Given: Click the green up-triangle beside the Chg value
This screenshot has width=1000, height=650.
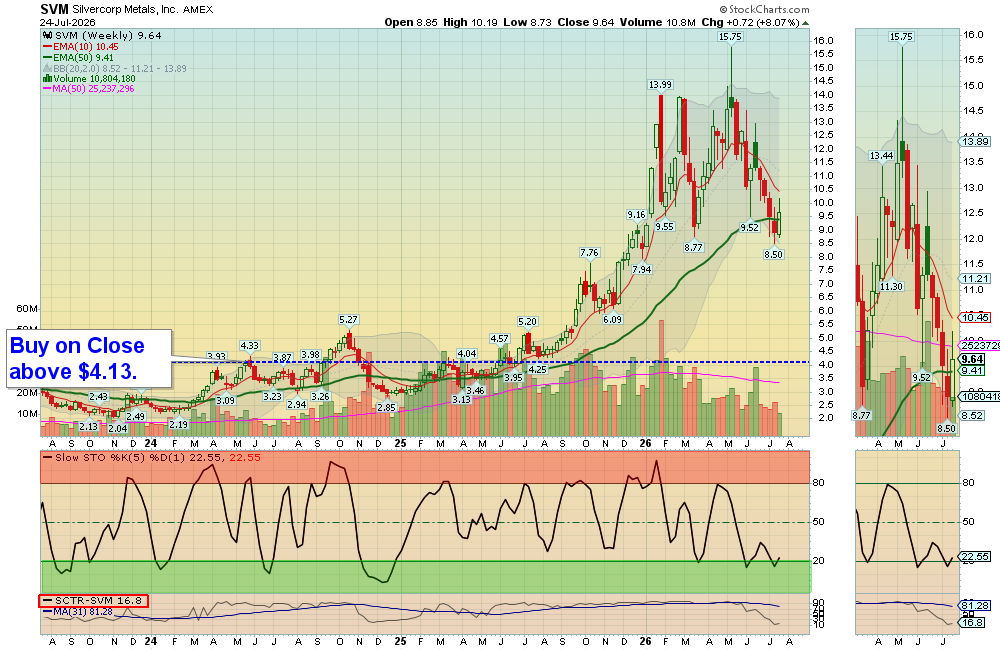Looking at the screenshot, I should click(805, 23).
